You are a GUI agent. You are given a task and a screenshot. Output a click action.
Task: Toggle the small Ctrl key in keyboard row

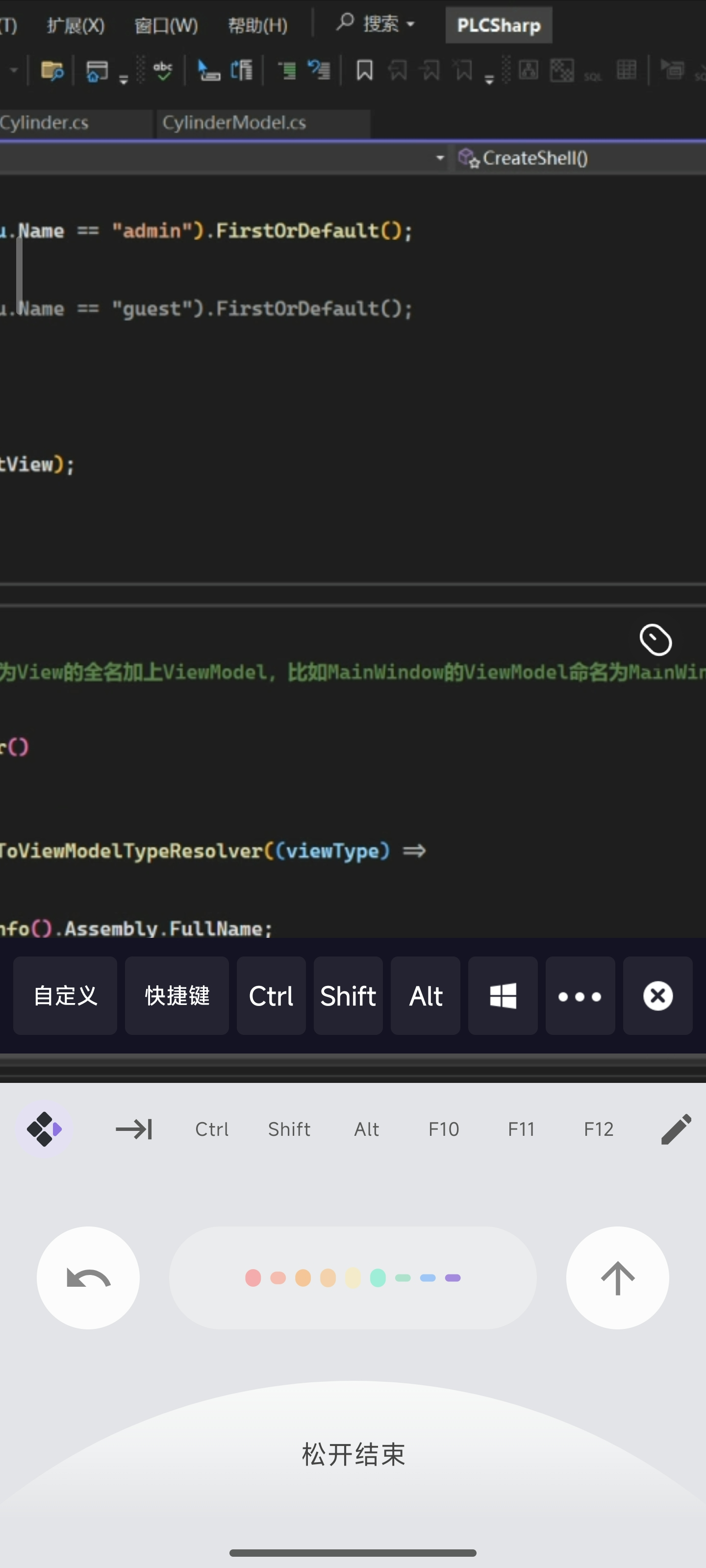(211, 1129)
